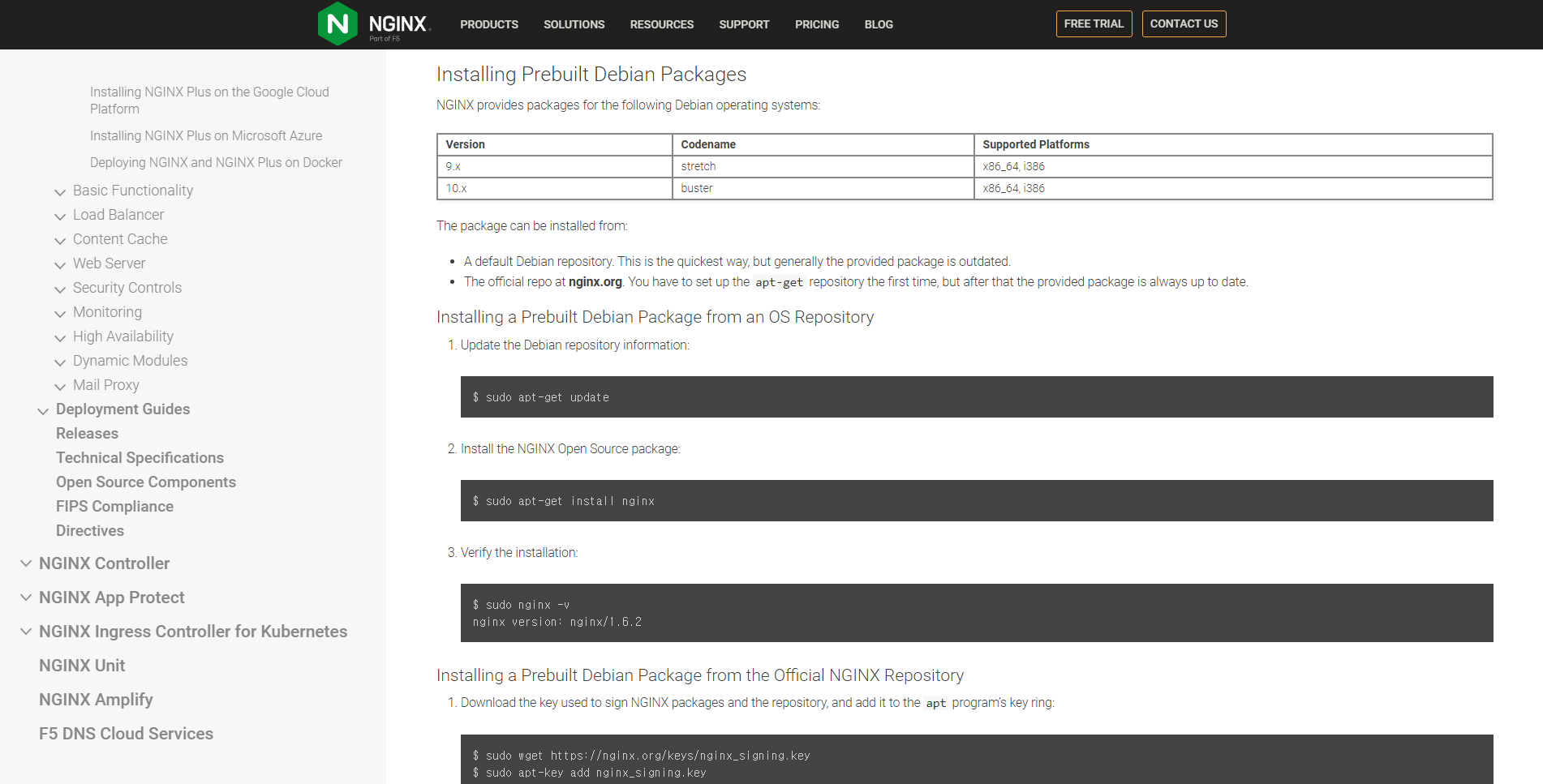
Task: Click heading about installing from an OS Repository
Action: click(655, 317)
